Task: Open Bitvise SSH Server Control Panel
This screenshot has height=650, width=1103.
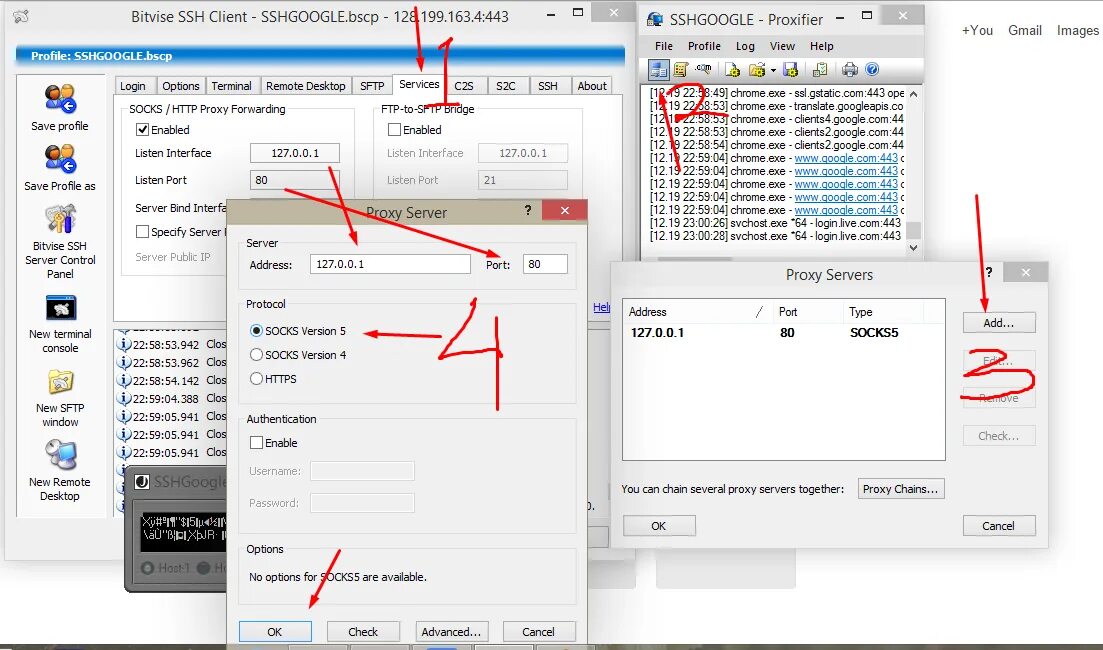Action: [x=60, y=219]
